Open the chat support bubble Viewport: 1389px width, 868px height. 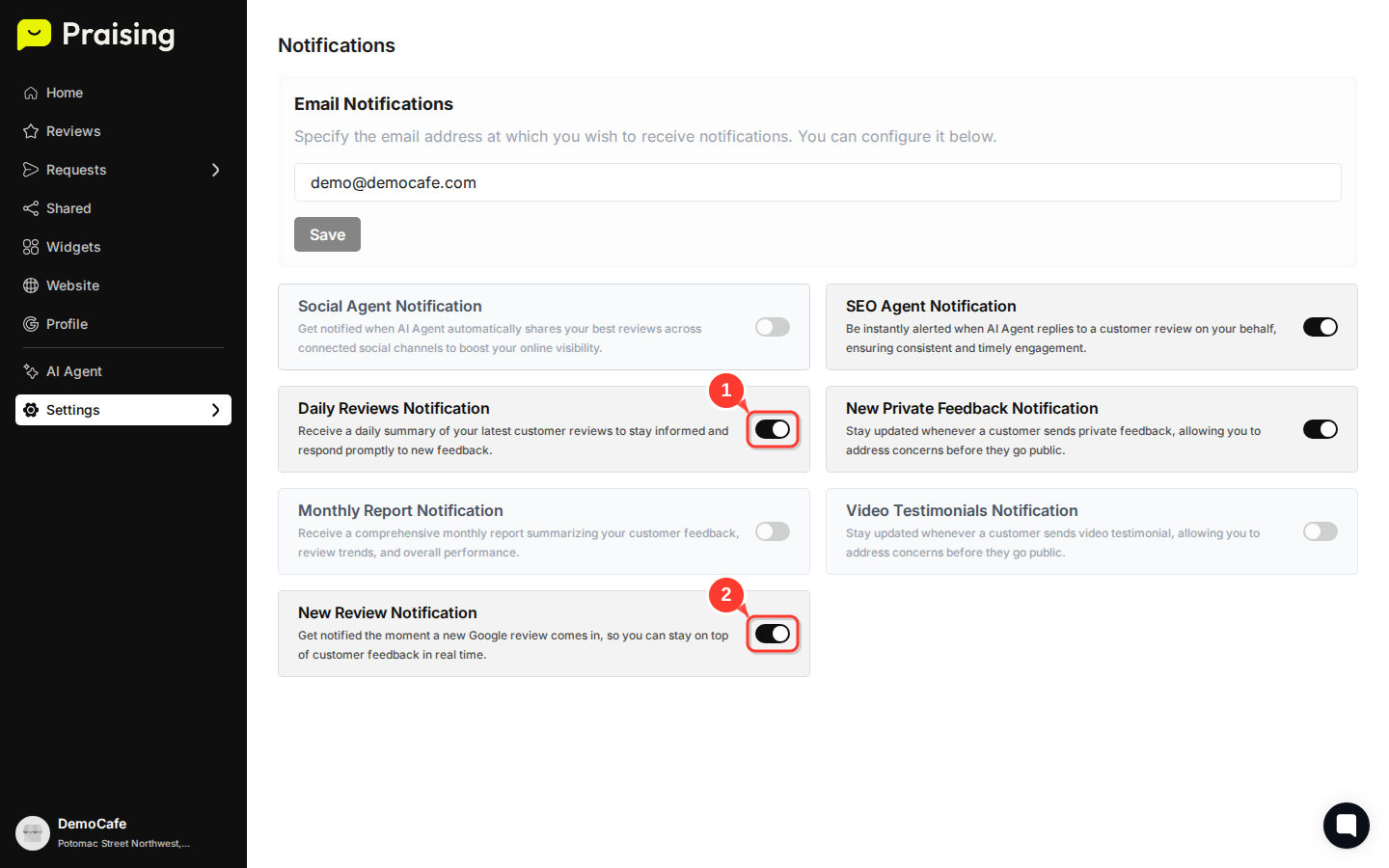tap(1346, 825)
